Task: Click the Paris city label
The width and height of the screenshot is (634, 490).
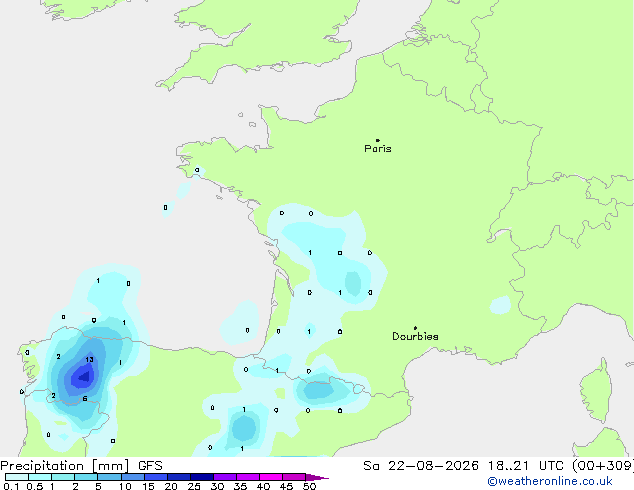Action: click(378, 149)
